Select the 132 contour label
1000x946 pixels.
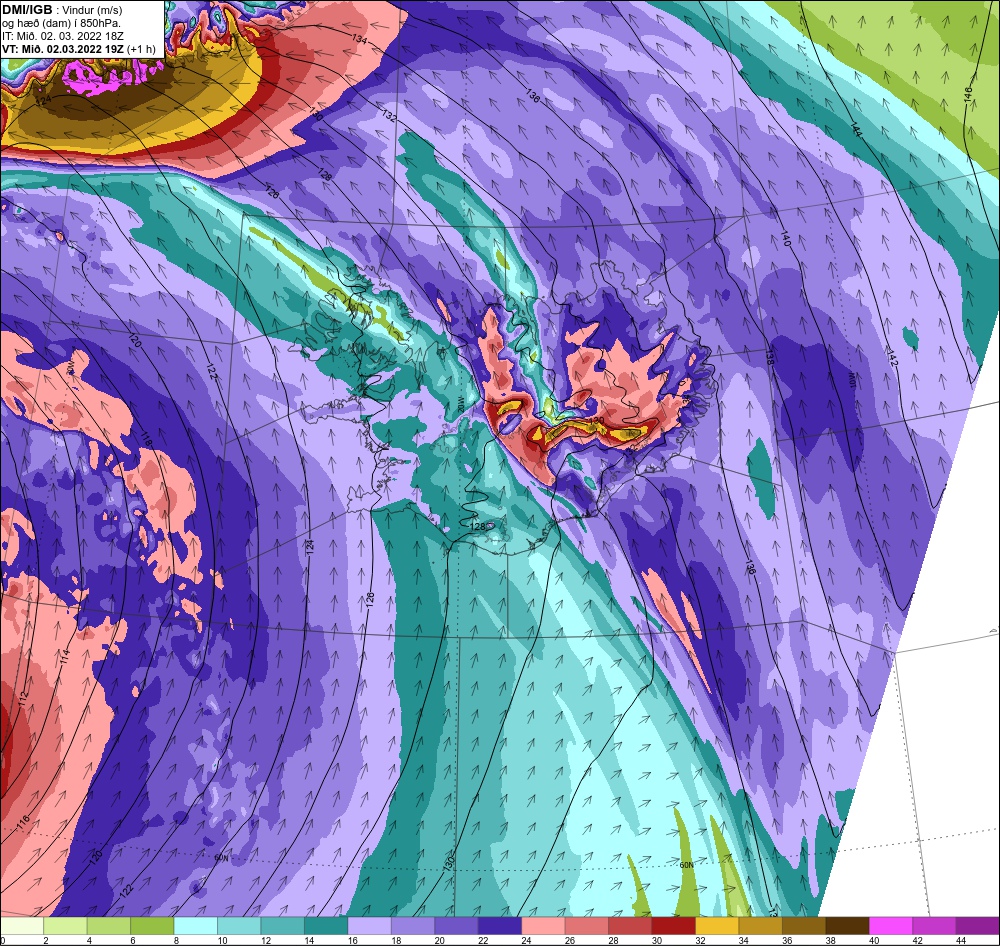(389, 117)
